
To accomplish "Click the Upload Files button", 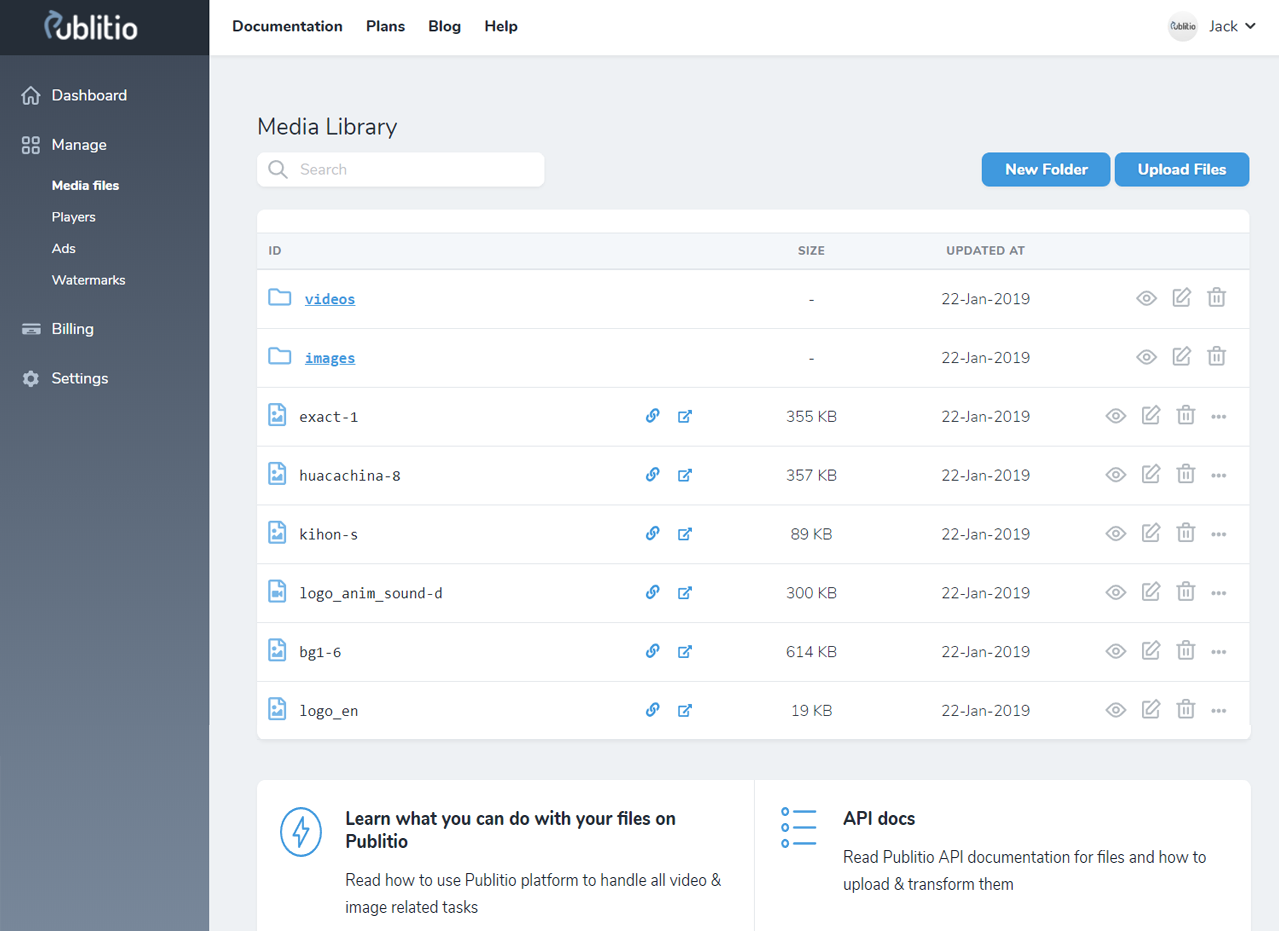I will pyautogui.click(x=1181, y=169).
